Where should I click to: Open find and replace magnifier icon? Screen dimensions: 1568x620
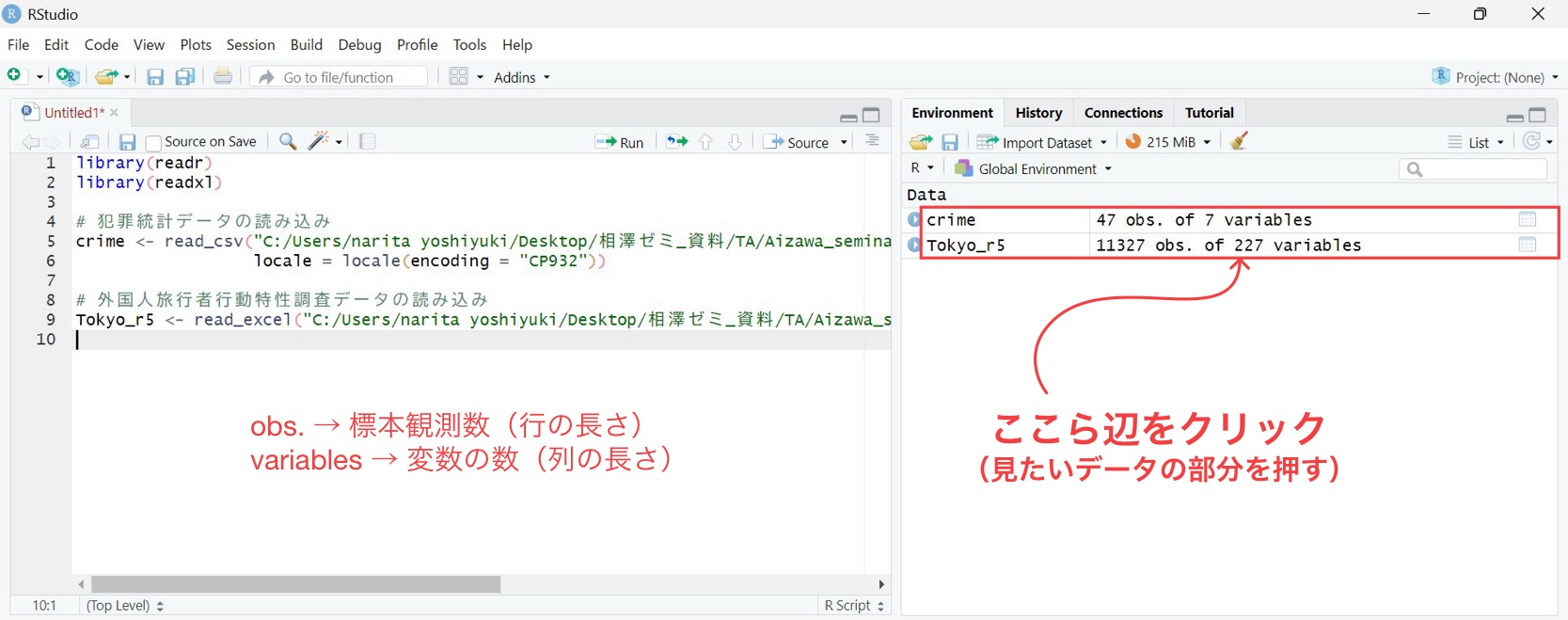click(x=288, y=141)
